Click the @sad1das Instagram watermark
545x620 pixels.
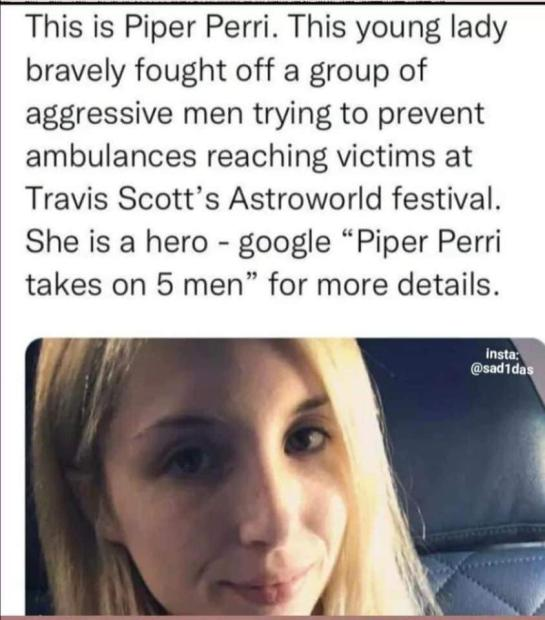(501, 370)
